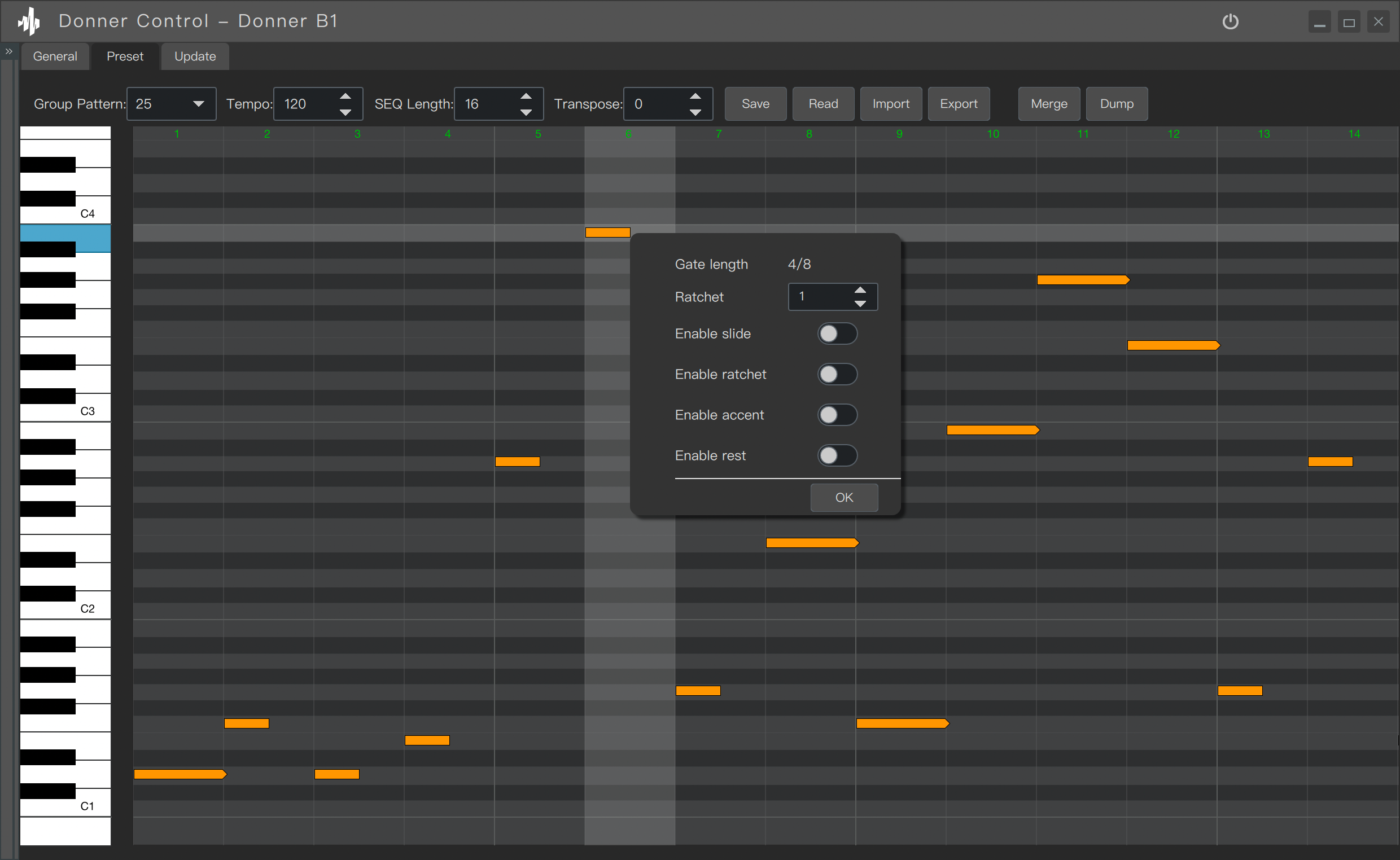Switch on Enable rest

click(837, 455)
